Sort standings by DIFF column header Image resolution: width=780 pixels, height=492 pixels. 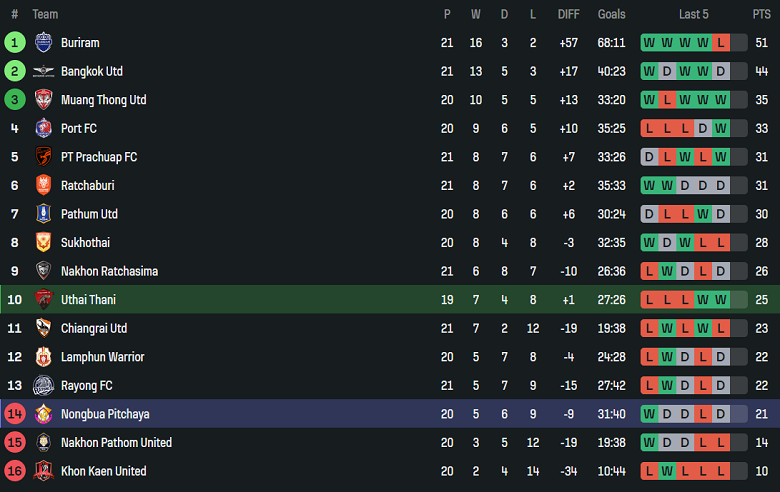(568, 14)
